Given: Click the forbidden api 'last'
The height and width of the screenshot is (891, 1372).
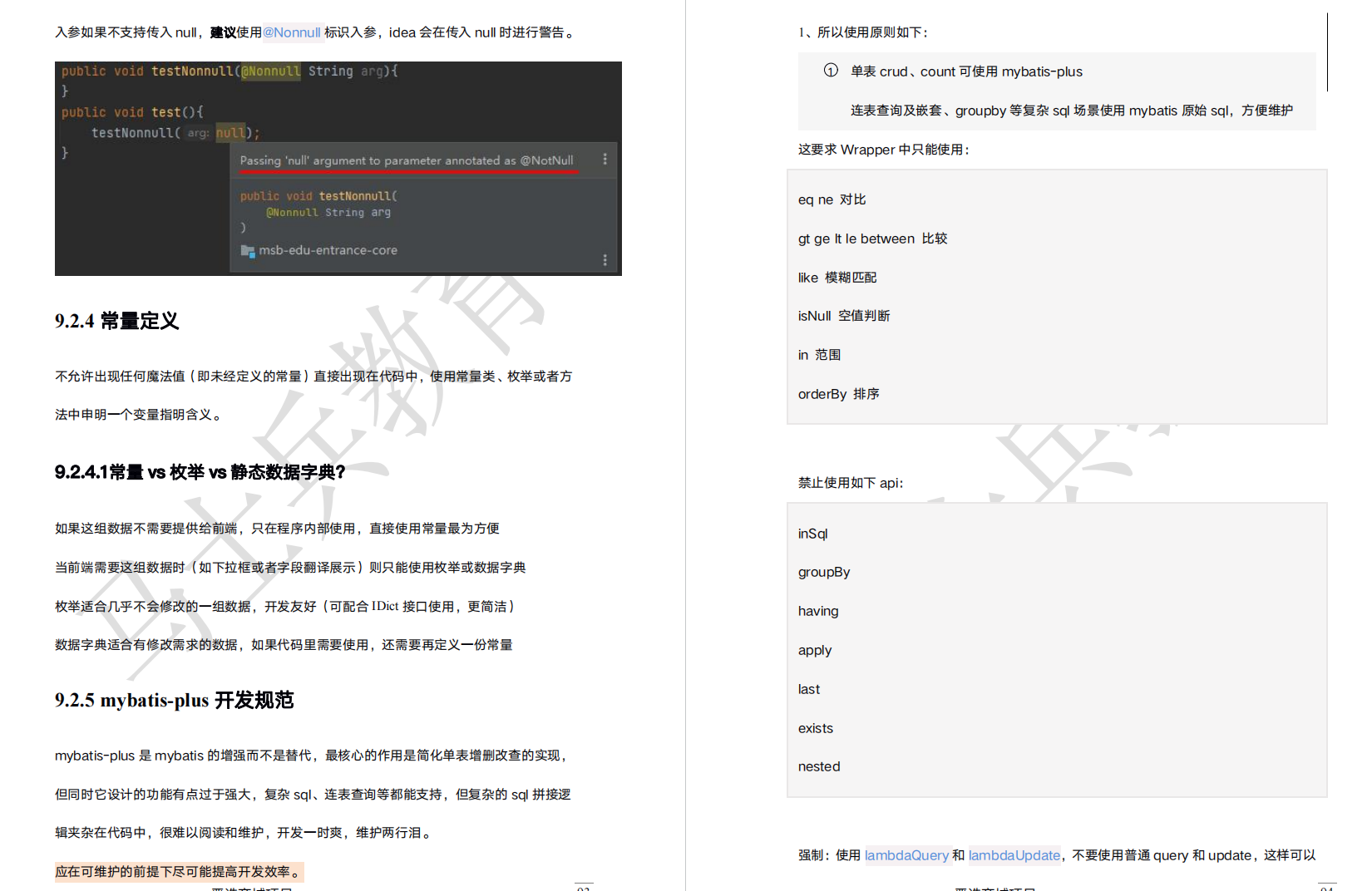Looking at the screenshot, I should point(809,689).
